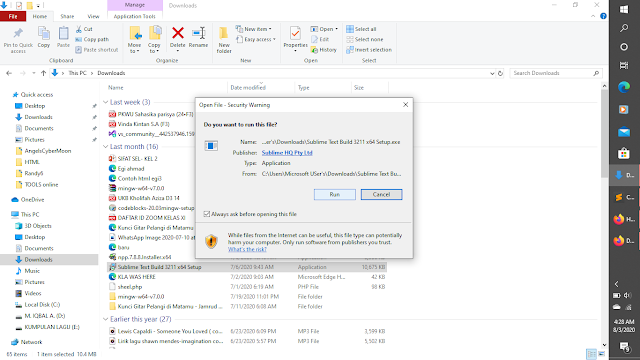Collapse the Last week group
The image size is (640, 360).
(106, 102)
